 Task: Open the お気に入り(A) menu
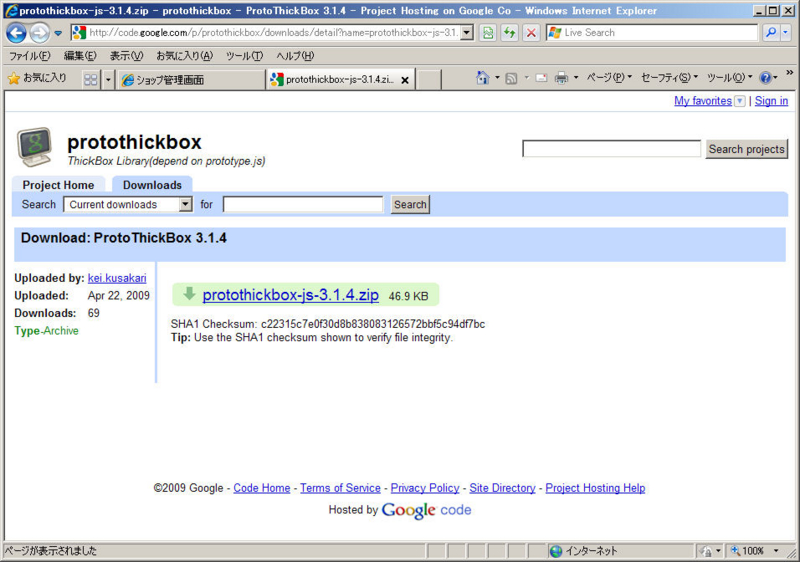click(184, 56)
